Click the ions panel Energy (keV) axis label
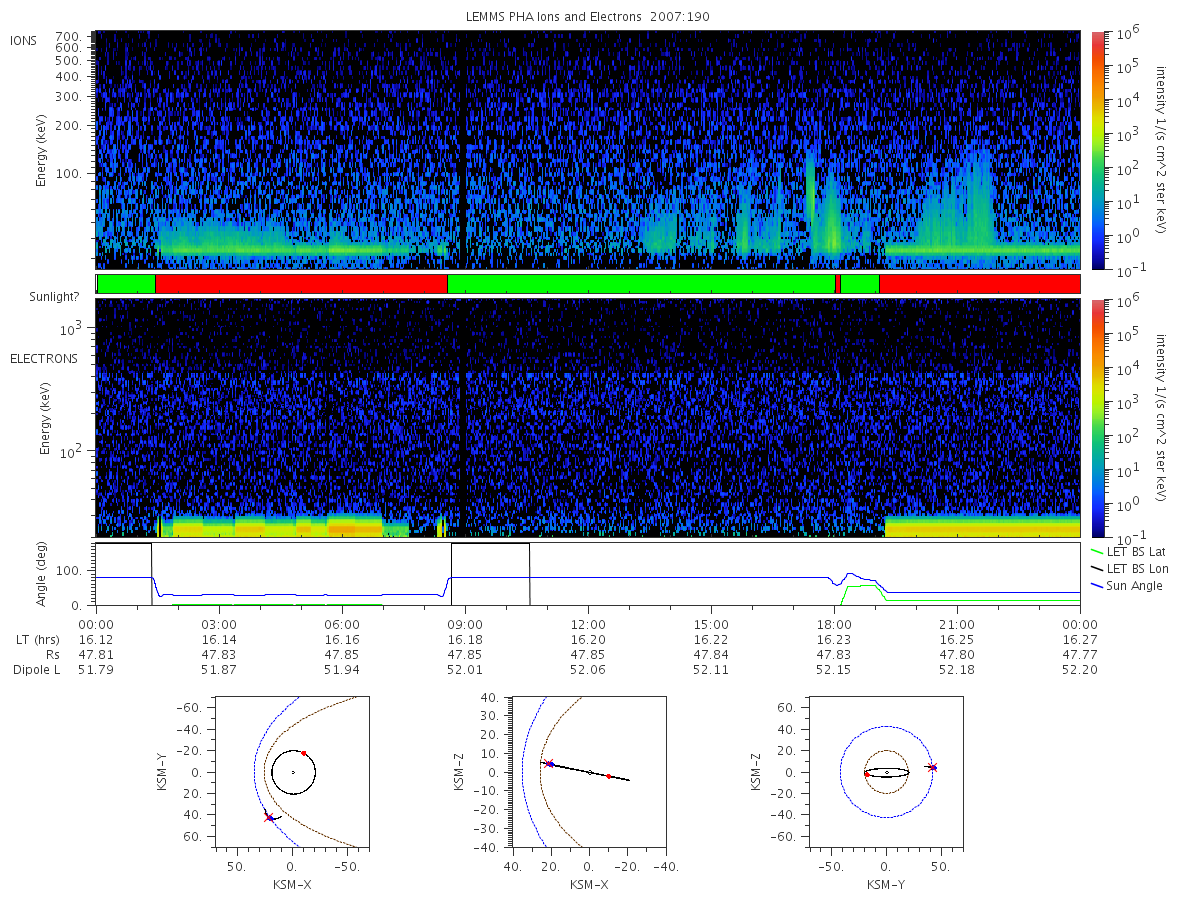This screenshot has width=1200, height=900. [x=41, y=151]
